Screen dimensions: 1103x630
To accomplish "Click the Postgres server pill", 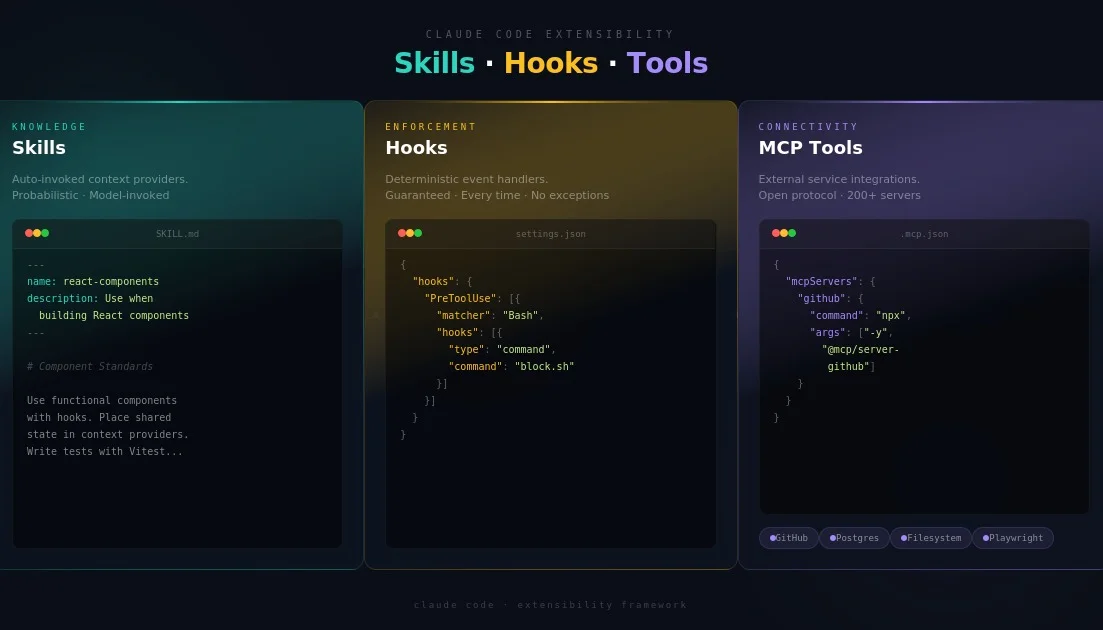I will click(854, 538).
